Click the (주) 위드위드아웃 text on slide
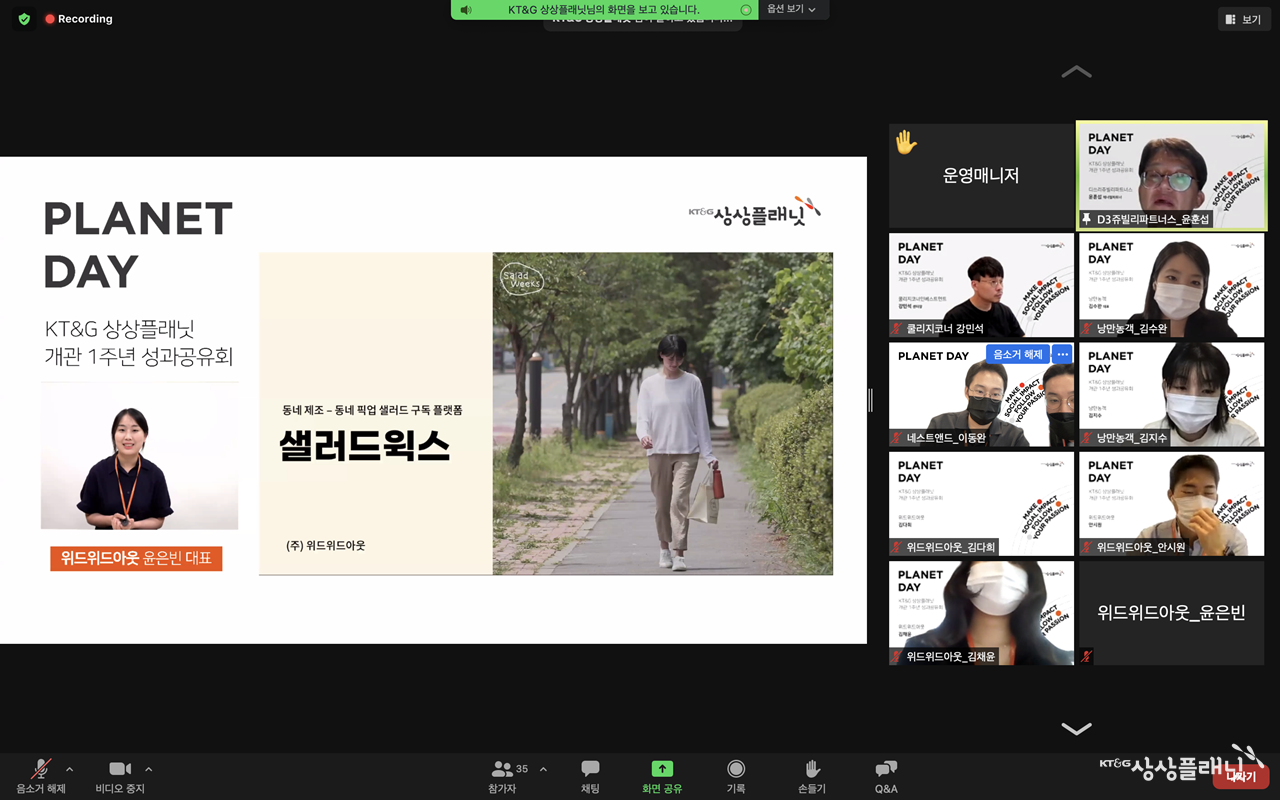The width and height of the screenshot is (1280, 800). click(x=326, y=545)
